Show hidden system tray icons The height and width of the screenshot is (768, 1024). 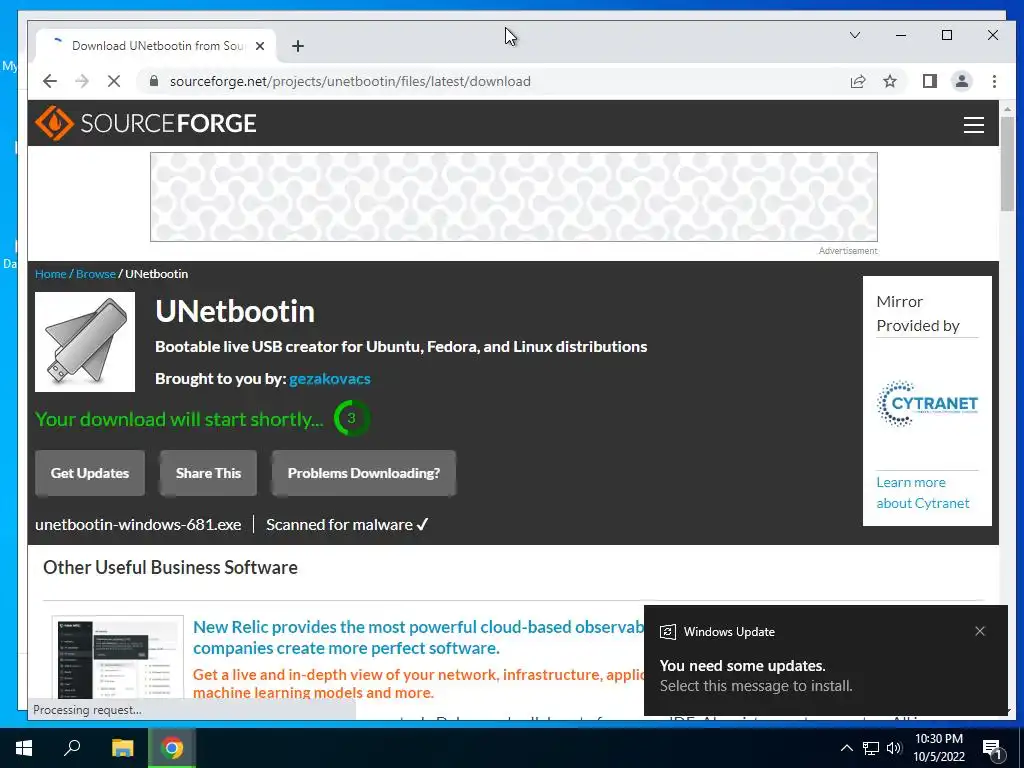pos(846,748)
